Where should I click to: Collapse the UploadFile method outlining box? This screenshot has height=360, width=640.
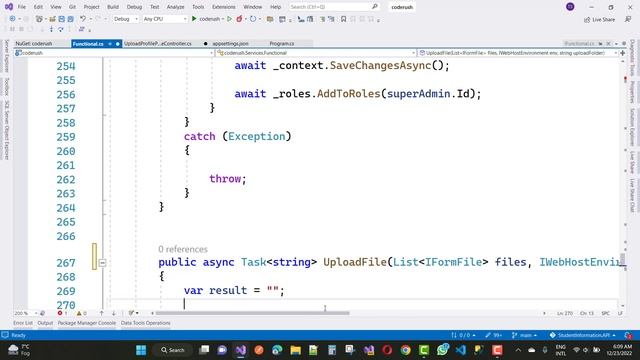(102, 263)
